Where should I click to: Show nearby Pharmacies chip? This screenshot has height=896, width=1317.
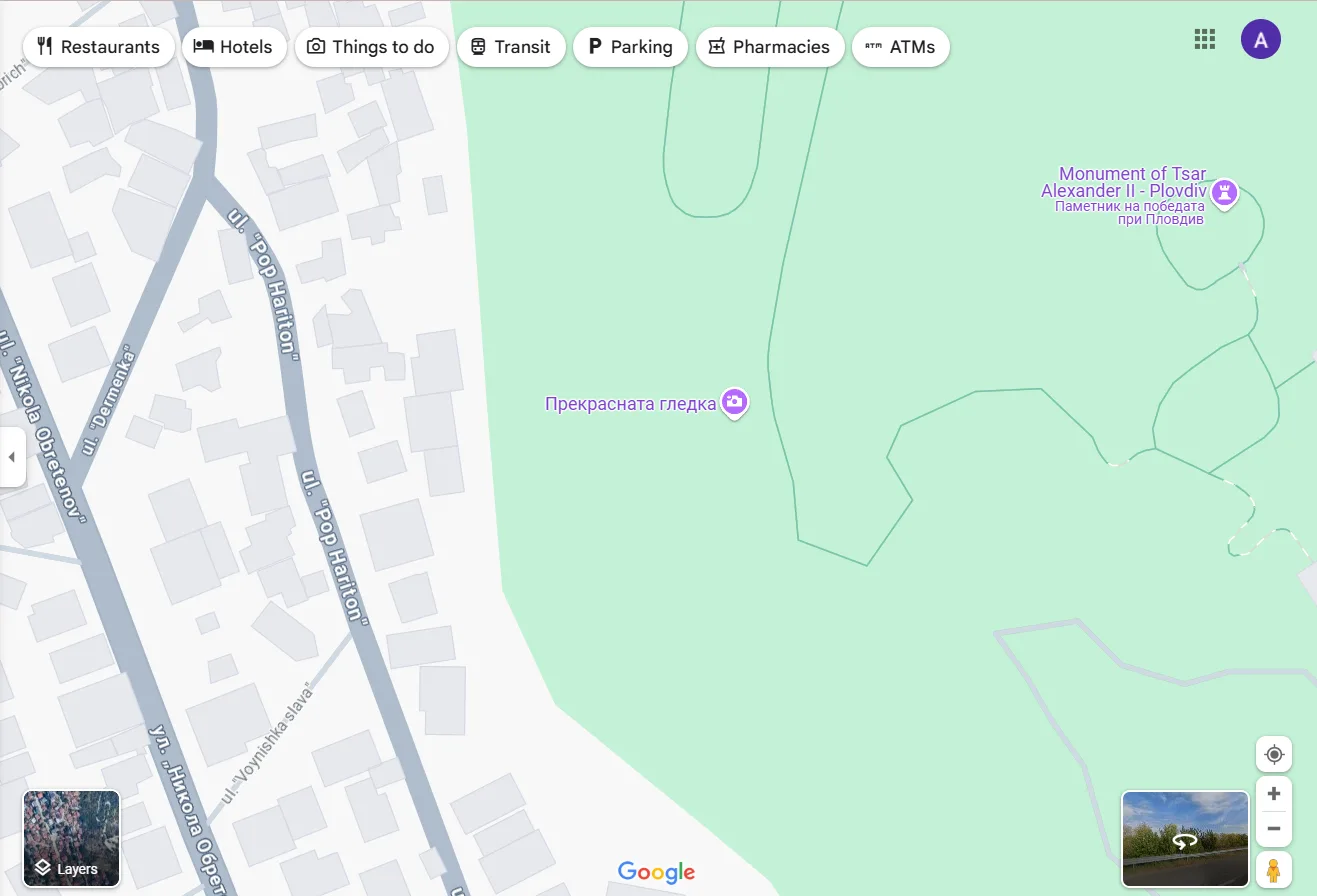(x=770, y=47)
